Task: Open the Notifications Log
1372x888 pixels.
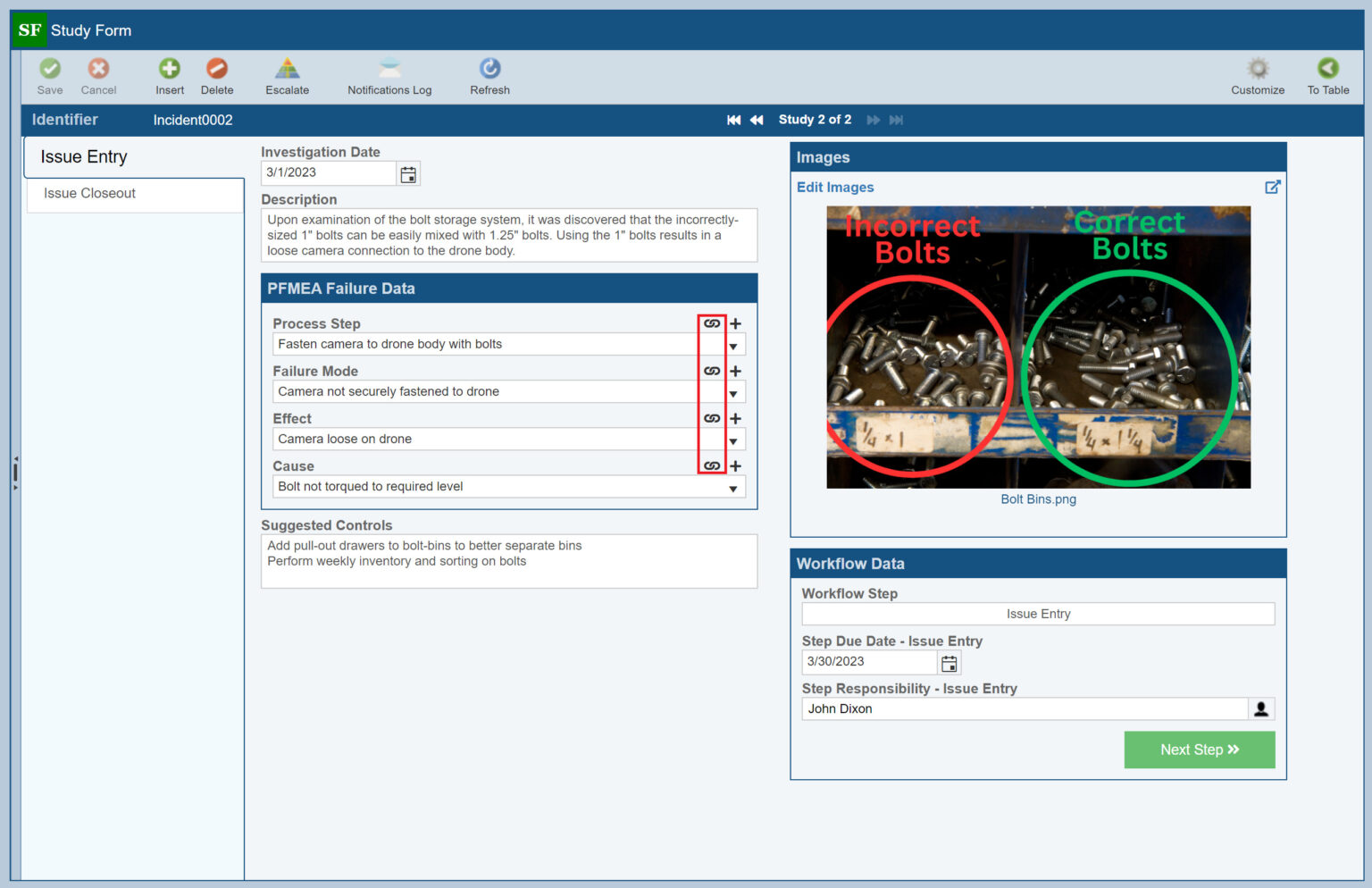Action: pyautogui.click(x=389, y=70)
